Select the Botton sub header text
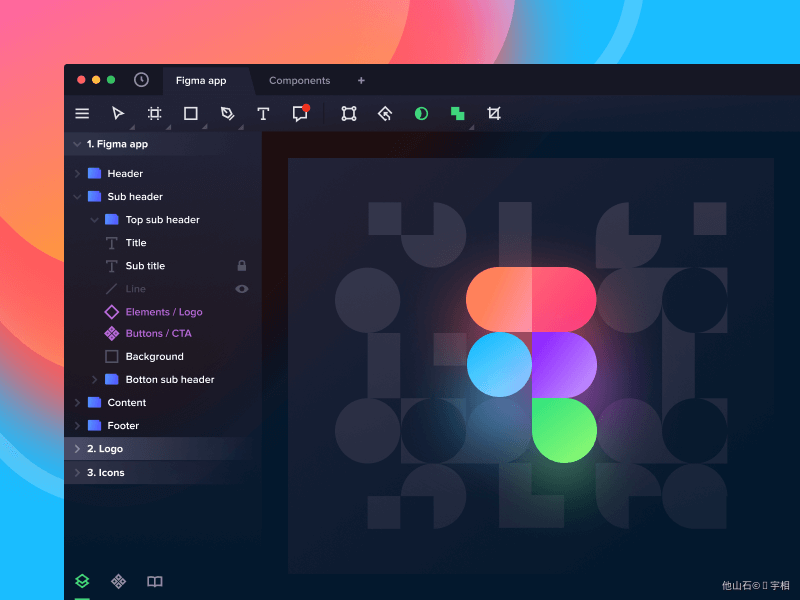 [x=170, y=380]
